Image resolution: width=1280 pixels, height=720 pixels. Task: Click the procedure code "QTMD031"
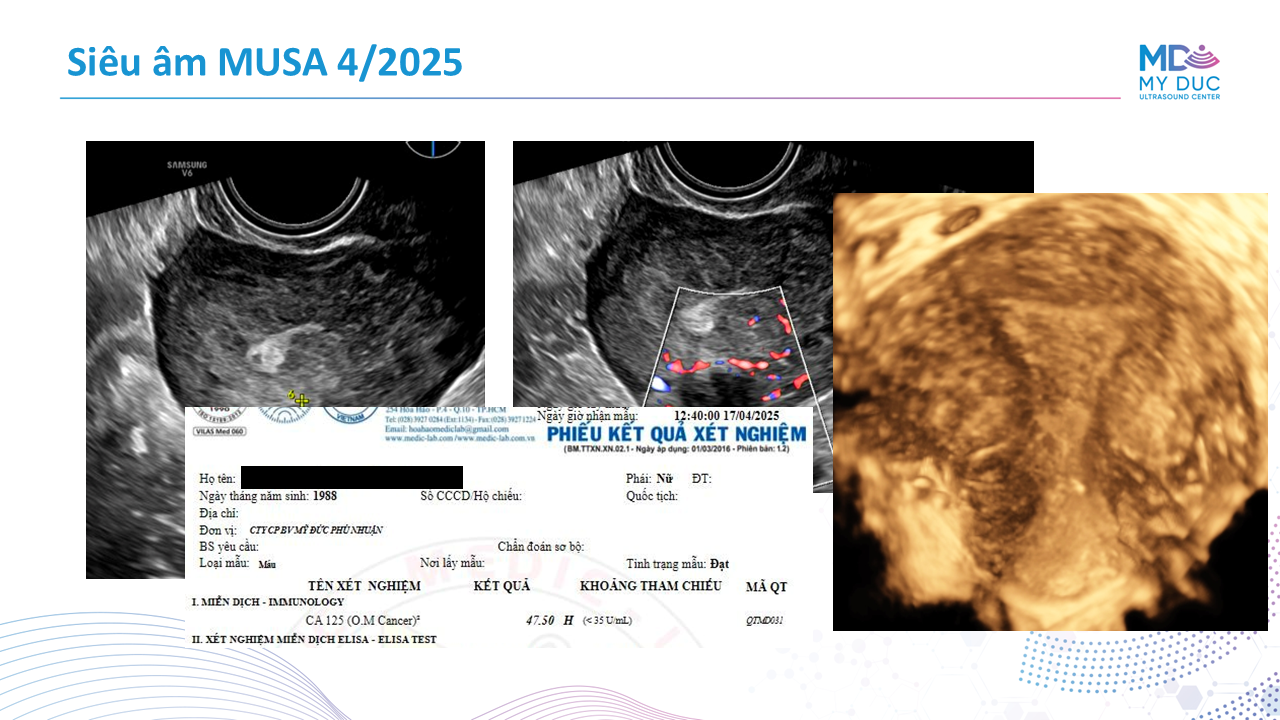click(764, 621)
